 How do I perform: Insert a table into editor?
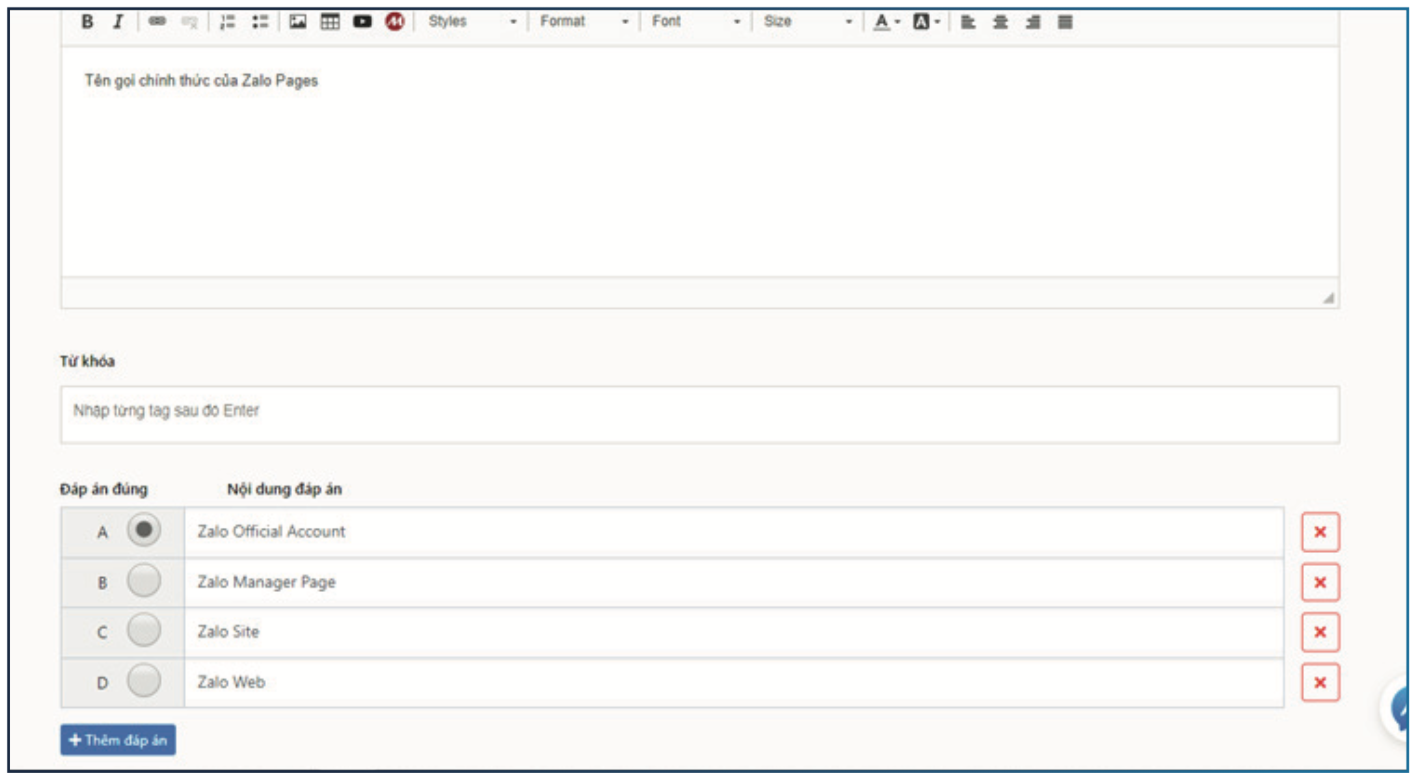point(330,21)
